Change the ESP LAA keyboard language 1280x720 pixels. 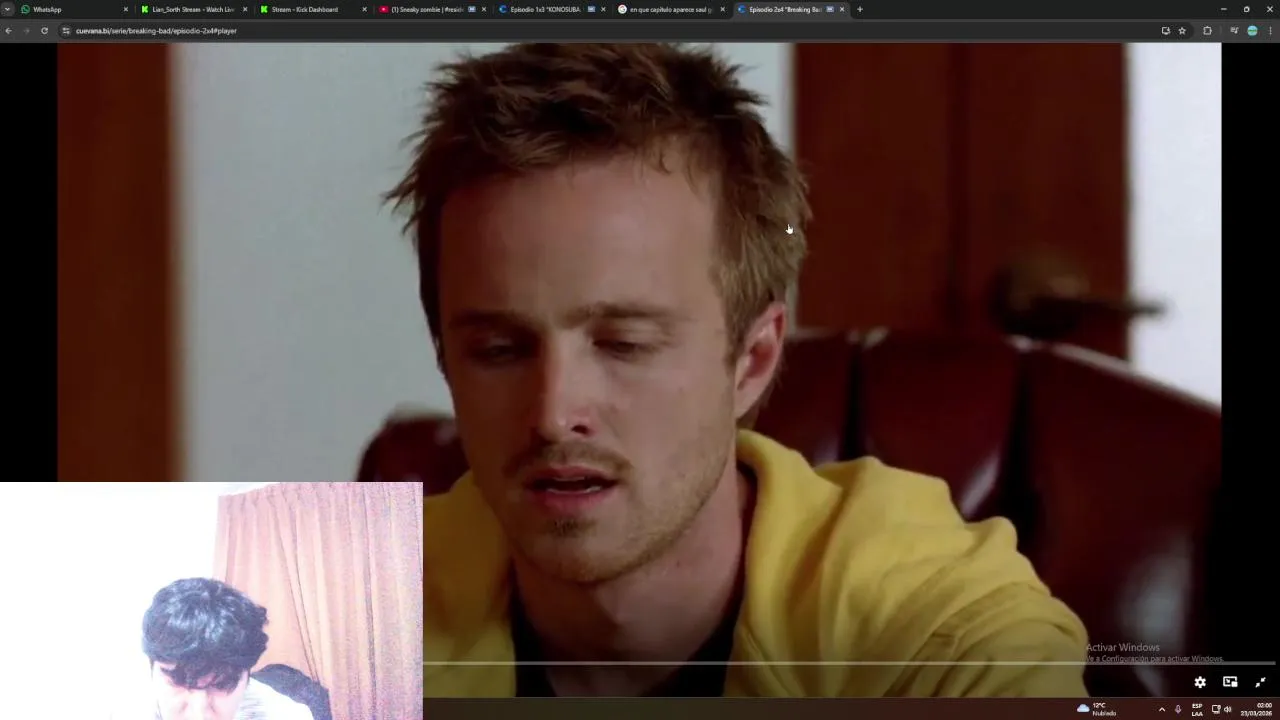point(1197,709)
